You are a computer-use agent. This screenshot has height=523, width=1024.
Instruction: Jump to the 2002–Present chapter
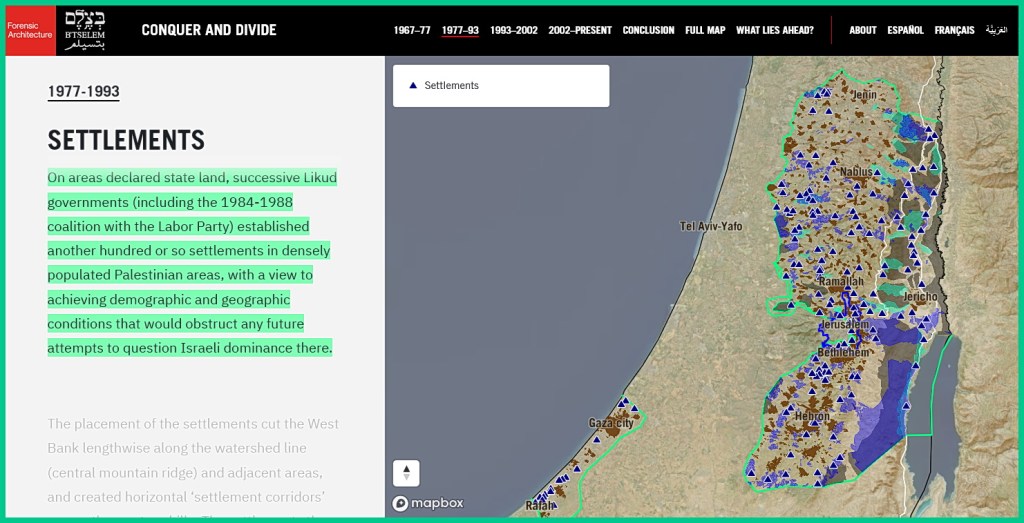point(580,30)
